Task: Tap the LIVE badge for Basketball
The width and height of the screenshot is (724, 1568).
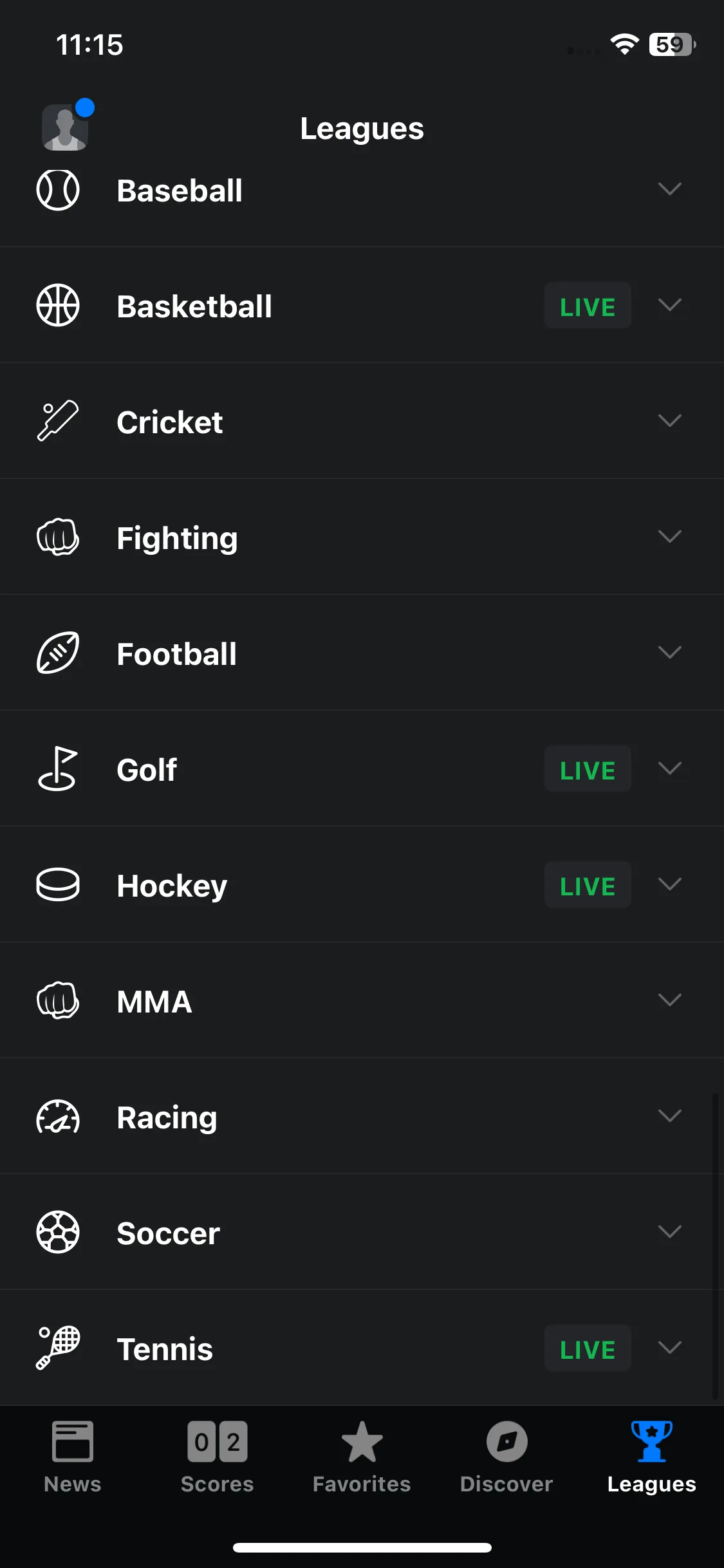Action: [x=588, y=306]
